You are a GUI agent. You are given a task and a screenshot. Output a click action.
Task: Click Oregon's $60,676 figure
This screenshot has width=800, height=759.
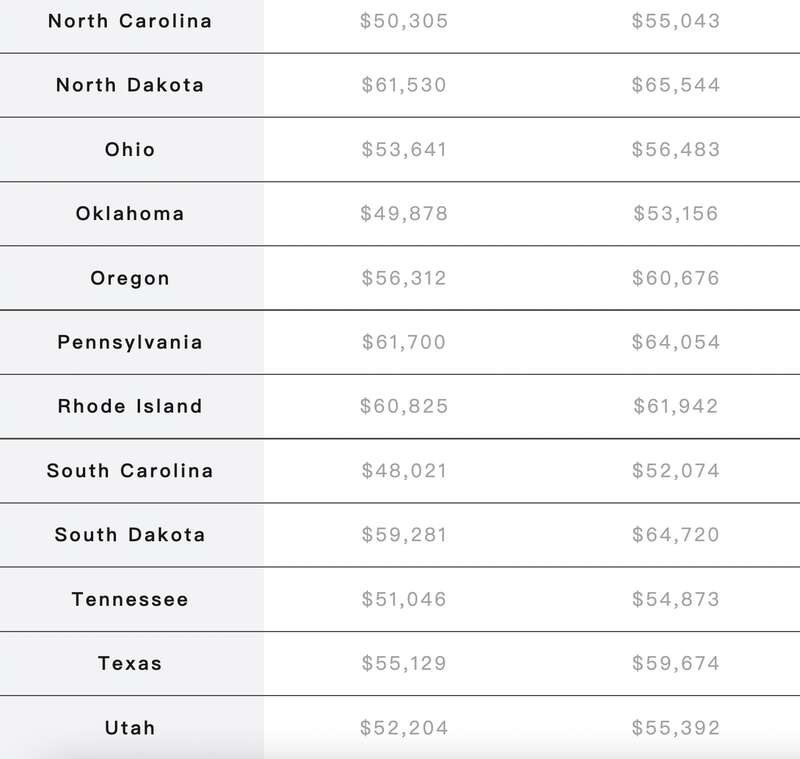click(676, 278)
